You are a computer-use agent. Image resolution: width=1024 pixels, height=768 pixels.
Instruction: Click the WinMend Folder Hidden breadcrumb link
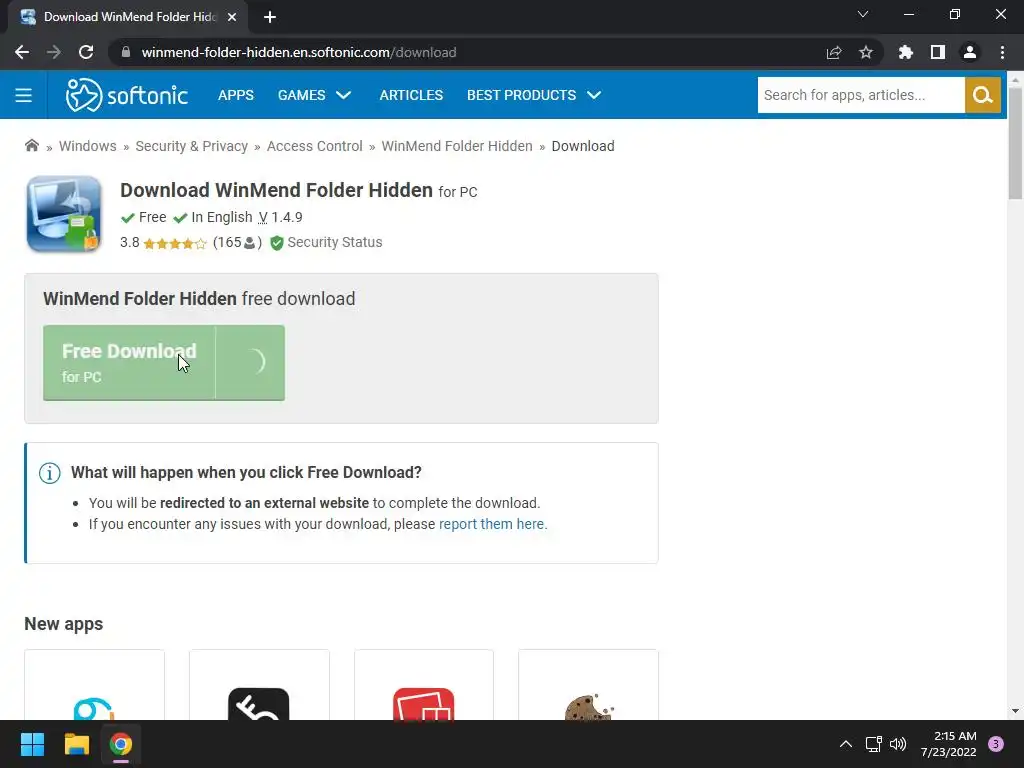pyautogui.click(x=457, y=146)
